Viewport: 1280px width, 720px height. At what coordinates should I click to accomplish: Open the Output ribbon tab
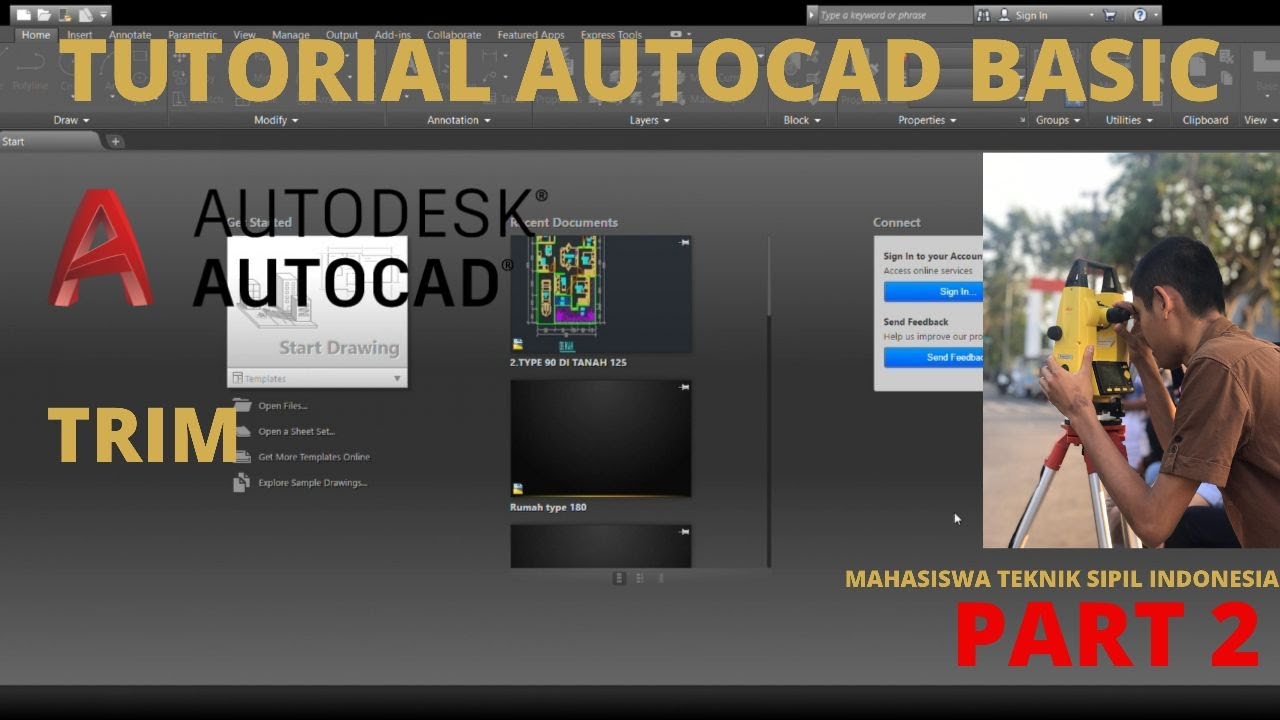pos(342,35)
